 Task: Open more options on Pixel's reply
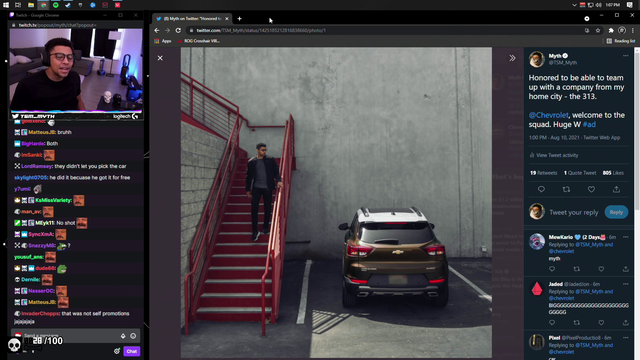point(626,338)
